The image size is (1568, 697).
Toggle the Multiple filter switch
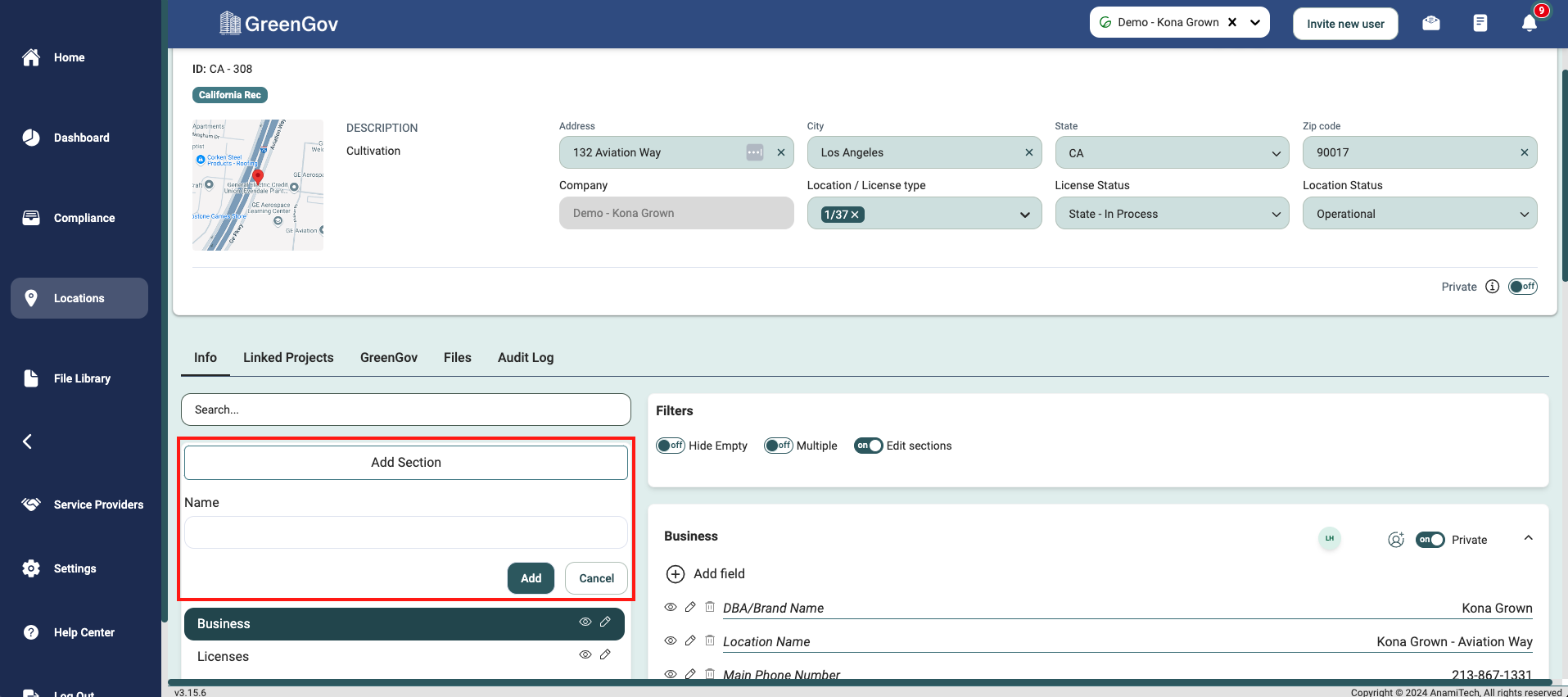[x=778, y=446]
